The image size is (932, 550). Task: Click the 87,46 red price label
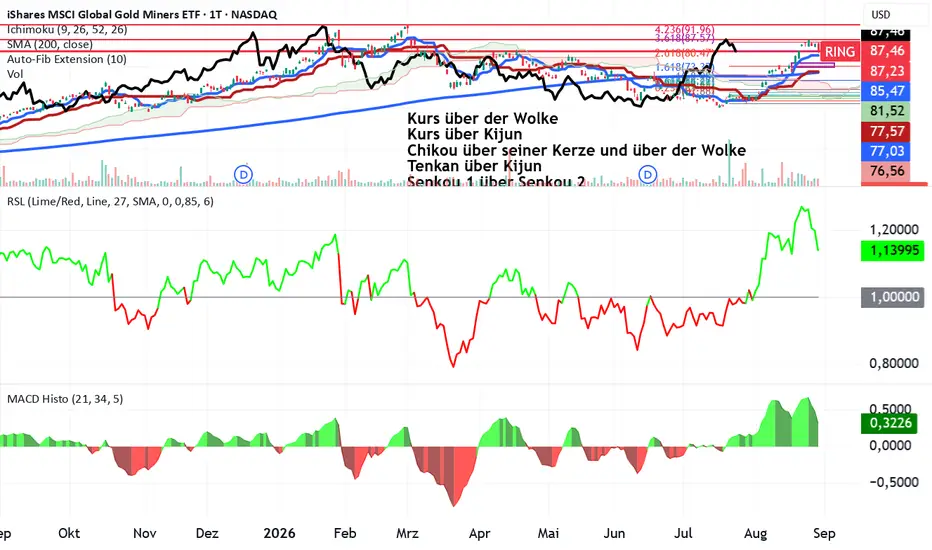(x=887, y=51)
